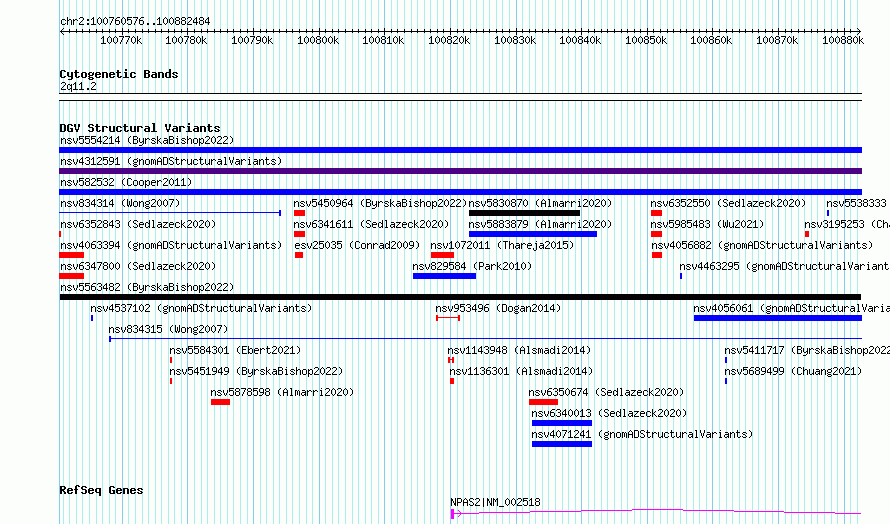Click the nsv5584301 (Ebert2021) label
This screenshot has height=524, width=890.
[236, 350]
